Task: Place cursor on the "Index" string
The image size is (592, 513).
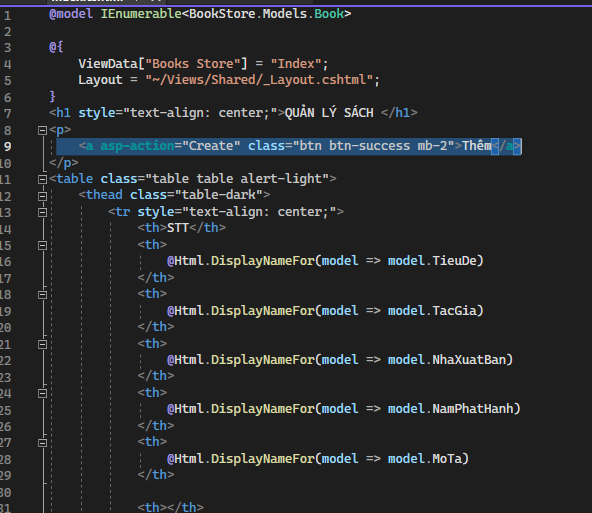Action: pyautogui.click(x=296, y=64)
